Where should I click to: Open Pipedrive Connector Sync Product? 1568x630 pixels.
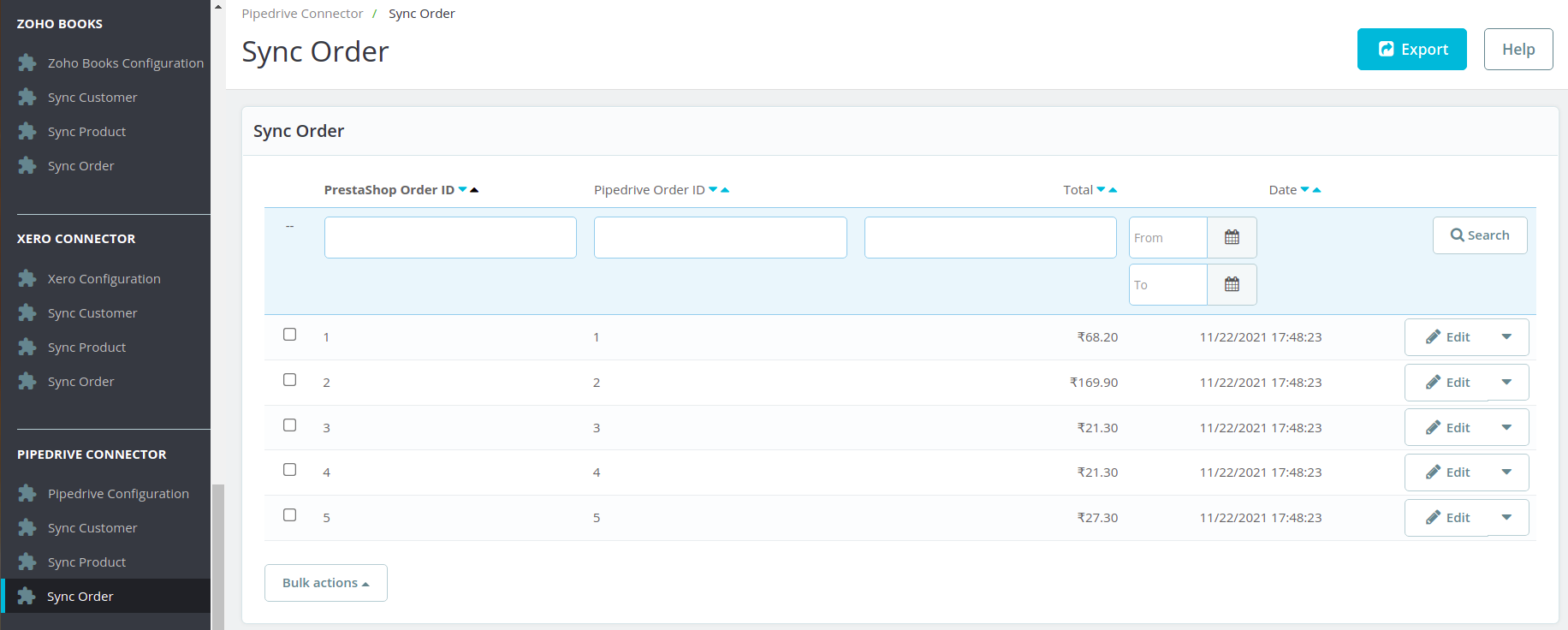[x=87, y=562]
